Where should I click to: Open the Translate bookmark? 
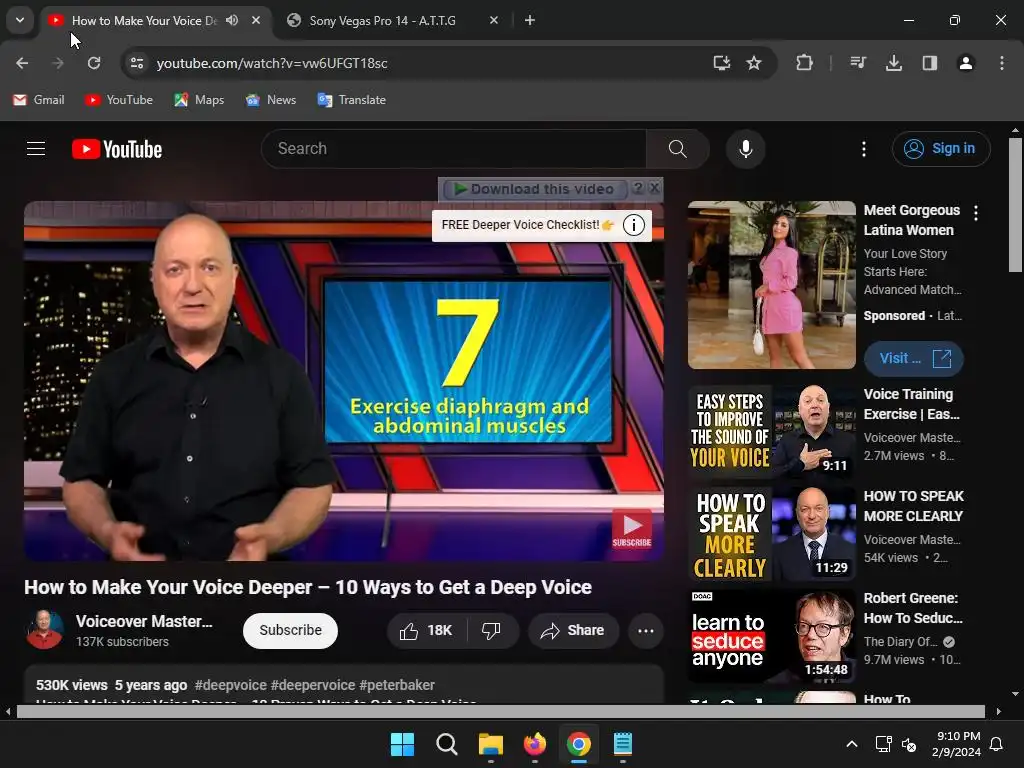pyautogui.click(x=351, y=100)
